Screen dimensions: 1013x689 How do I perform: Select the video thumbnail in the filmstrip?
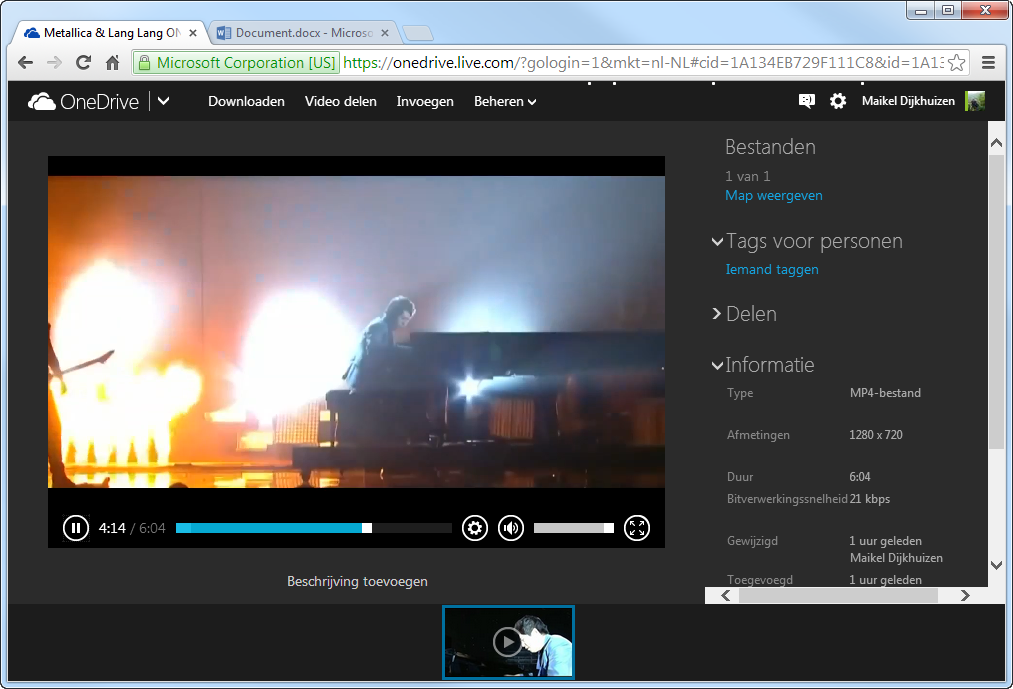508,642
